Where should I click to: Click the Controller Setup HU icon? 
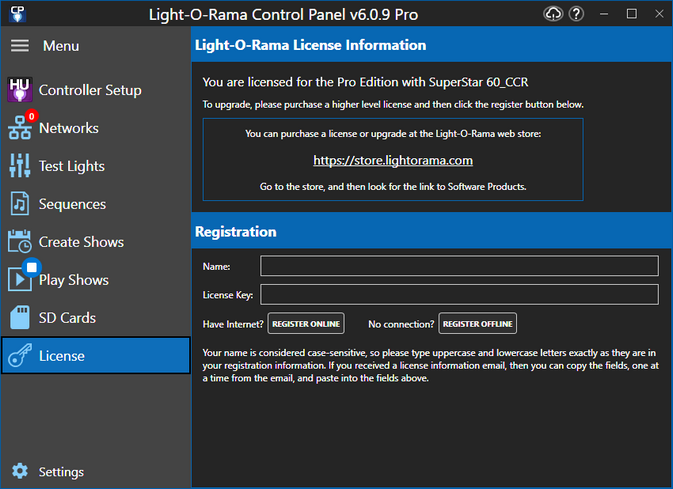pyautogui.click(x=20, y=90)
